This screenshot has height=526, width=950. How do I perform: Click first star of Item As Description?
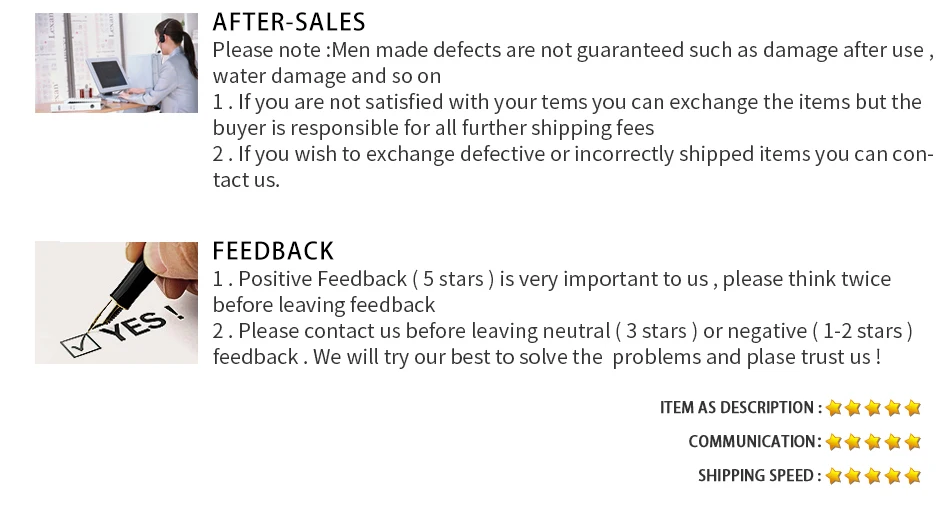(834, 408)
